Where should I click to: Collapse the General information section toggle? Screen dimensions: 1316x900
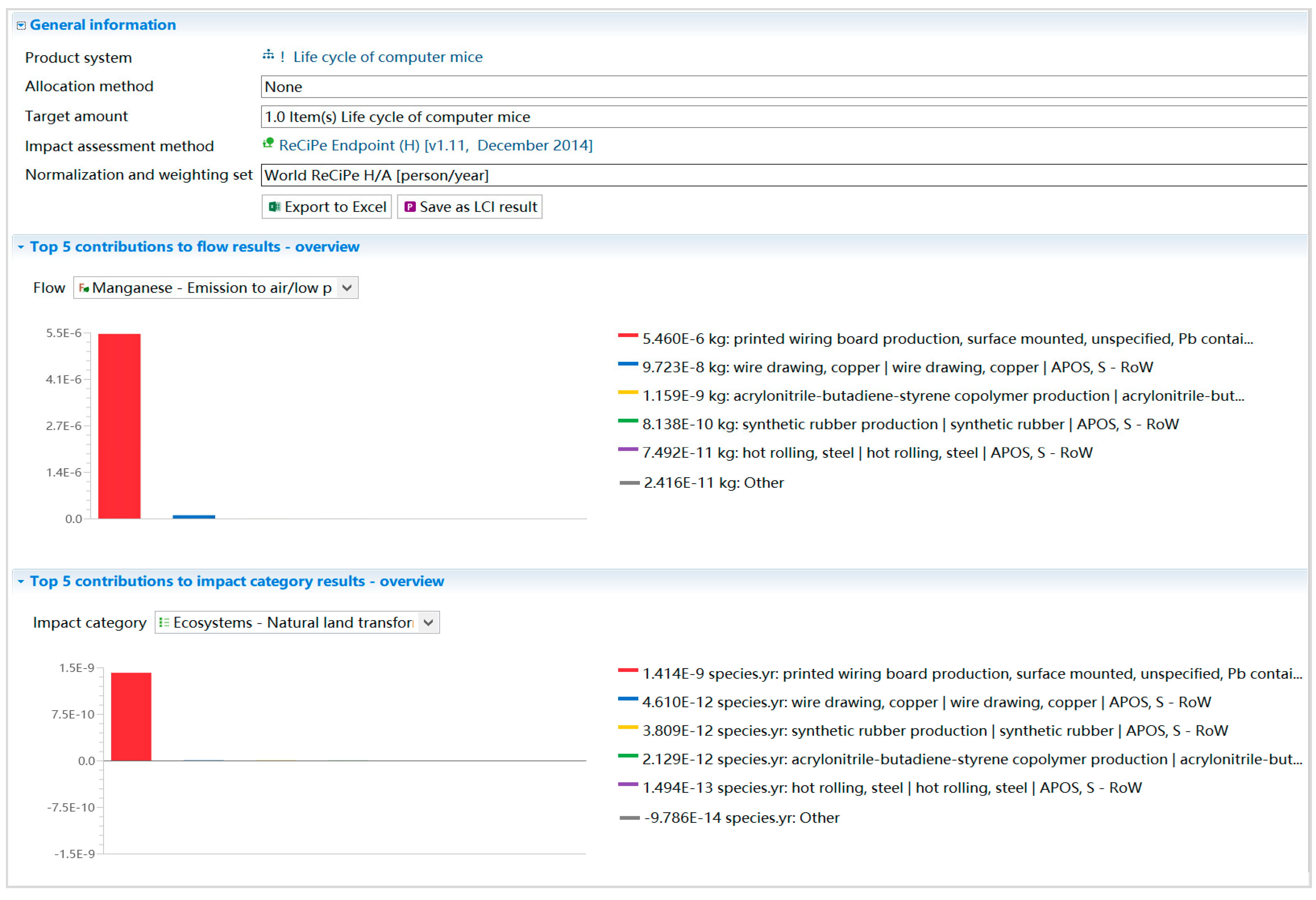pyautogui.click(x=21, y=26)
